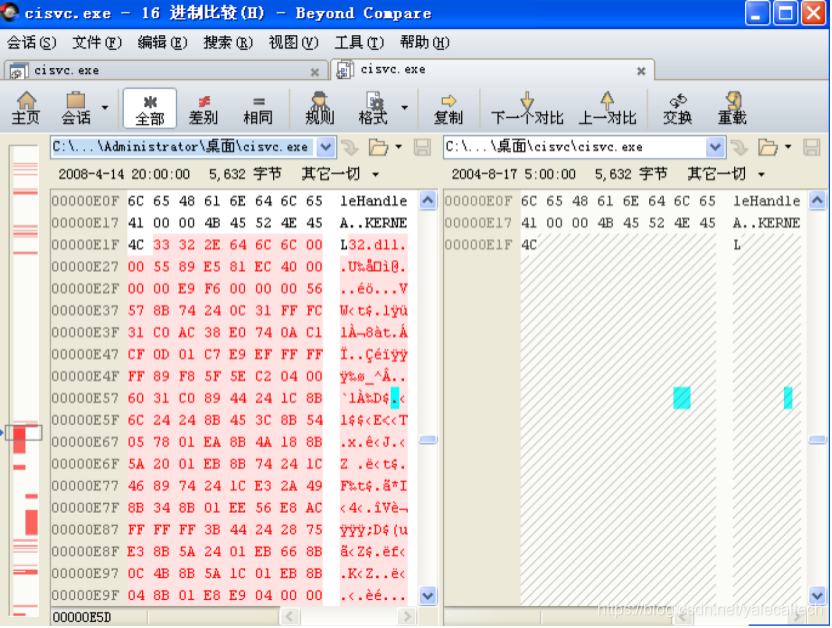
Task: Open the Rules (规则) dialog
Action: (x=319, y=108)
